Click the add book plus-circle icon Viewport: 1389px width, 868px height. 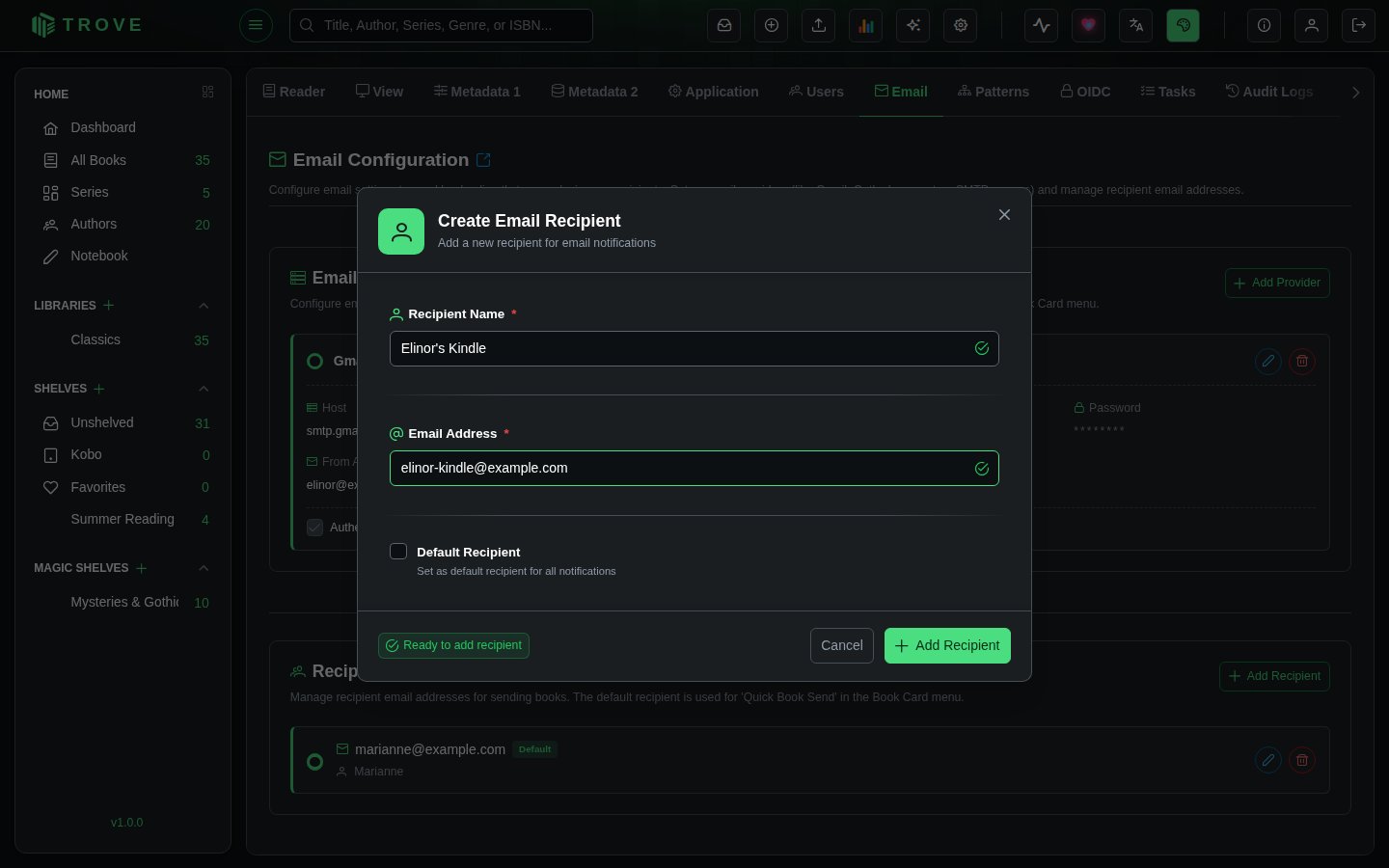pos(772,25)
